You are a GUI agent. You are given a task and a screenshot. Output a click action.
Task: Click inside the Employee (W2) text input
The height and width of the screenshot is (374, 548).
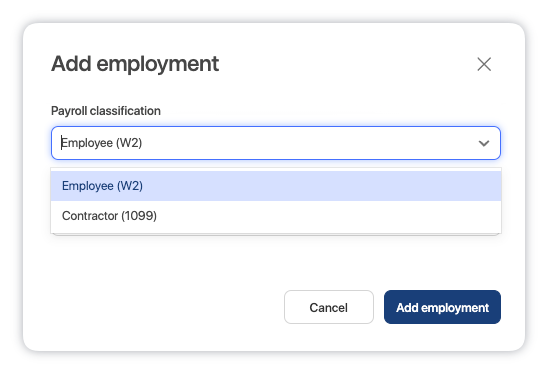pyautogui.click(x=266, y=143)
